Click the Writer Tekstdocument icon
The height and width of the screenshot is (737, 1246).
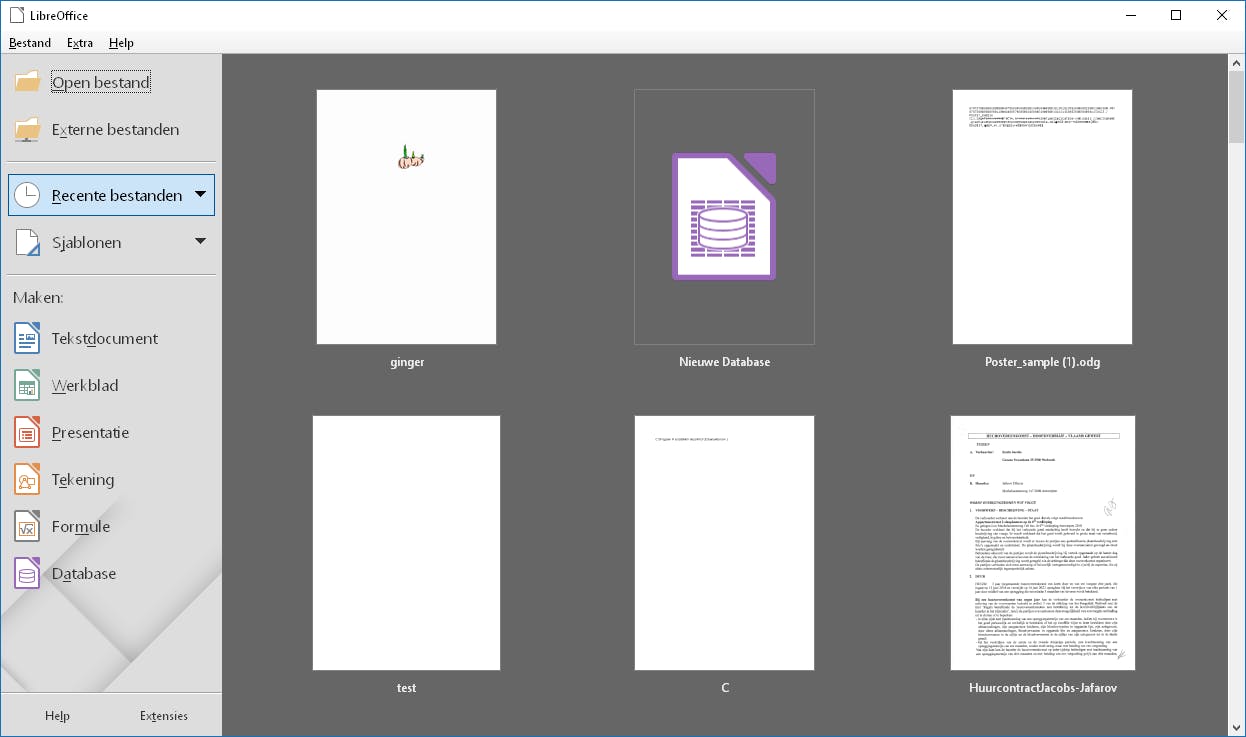27,338
